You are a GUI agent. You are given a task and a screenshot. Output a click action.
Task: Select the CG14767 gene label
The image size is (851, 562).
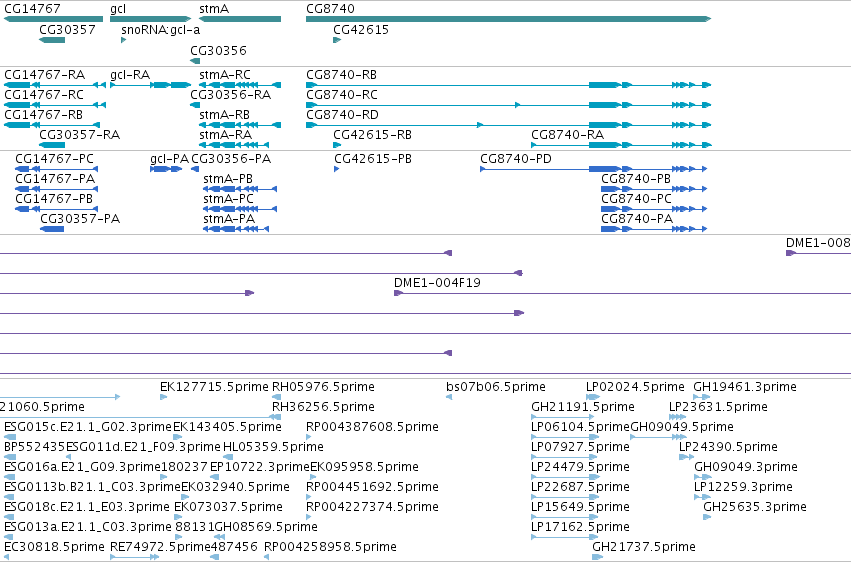[32, 9]
